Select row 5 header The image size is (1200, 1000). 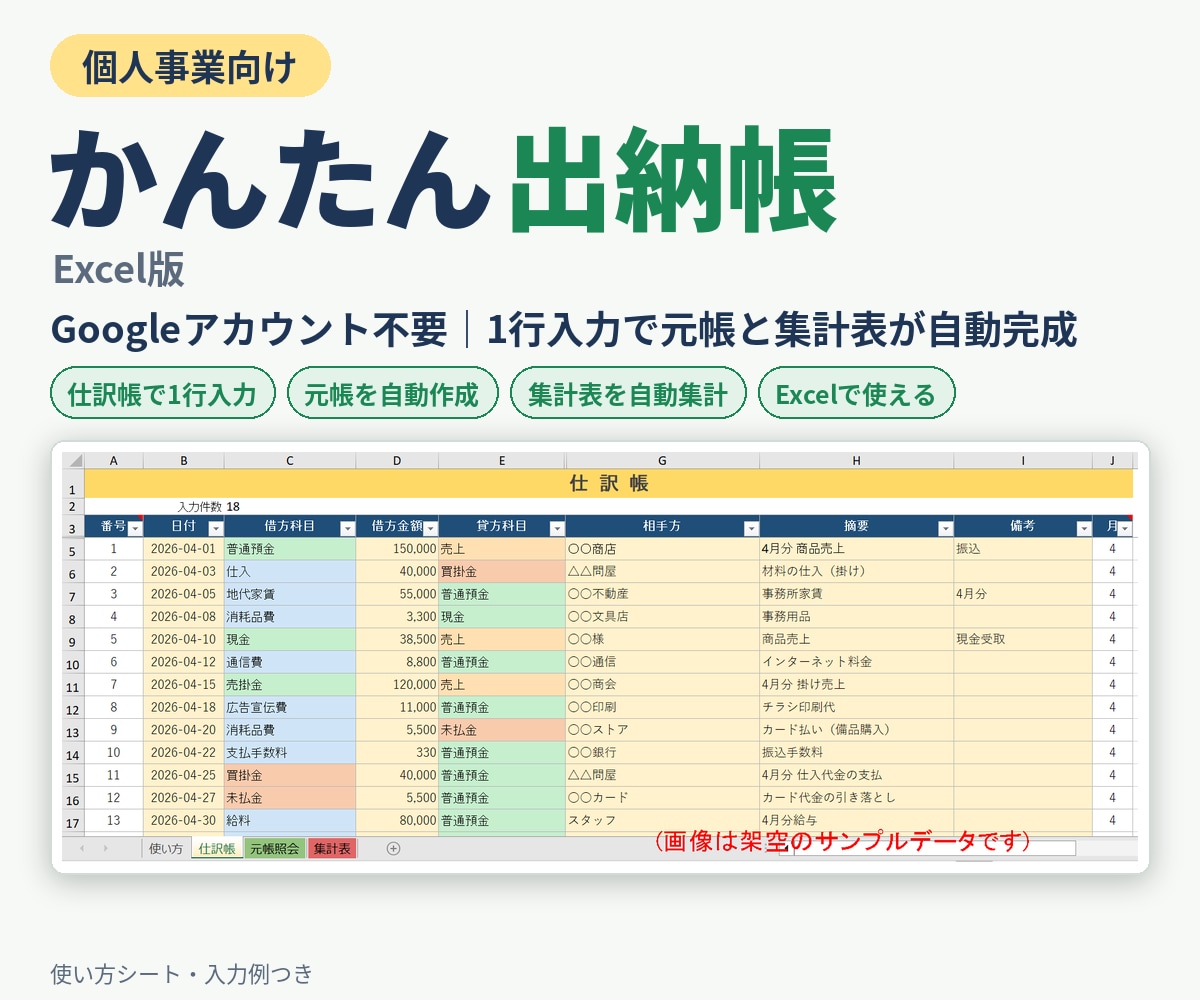point(73,550)
